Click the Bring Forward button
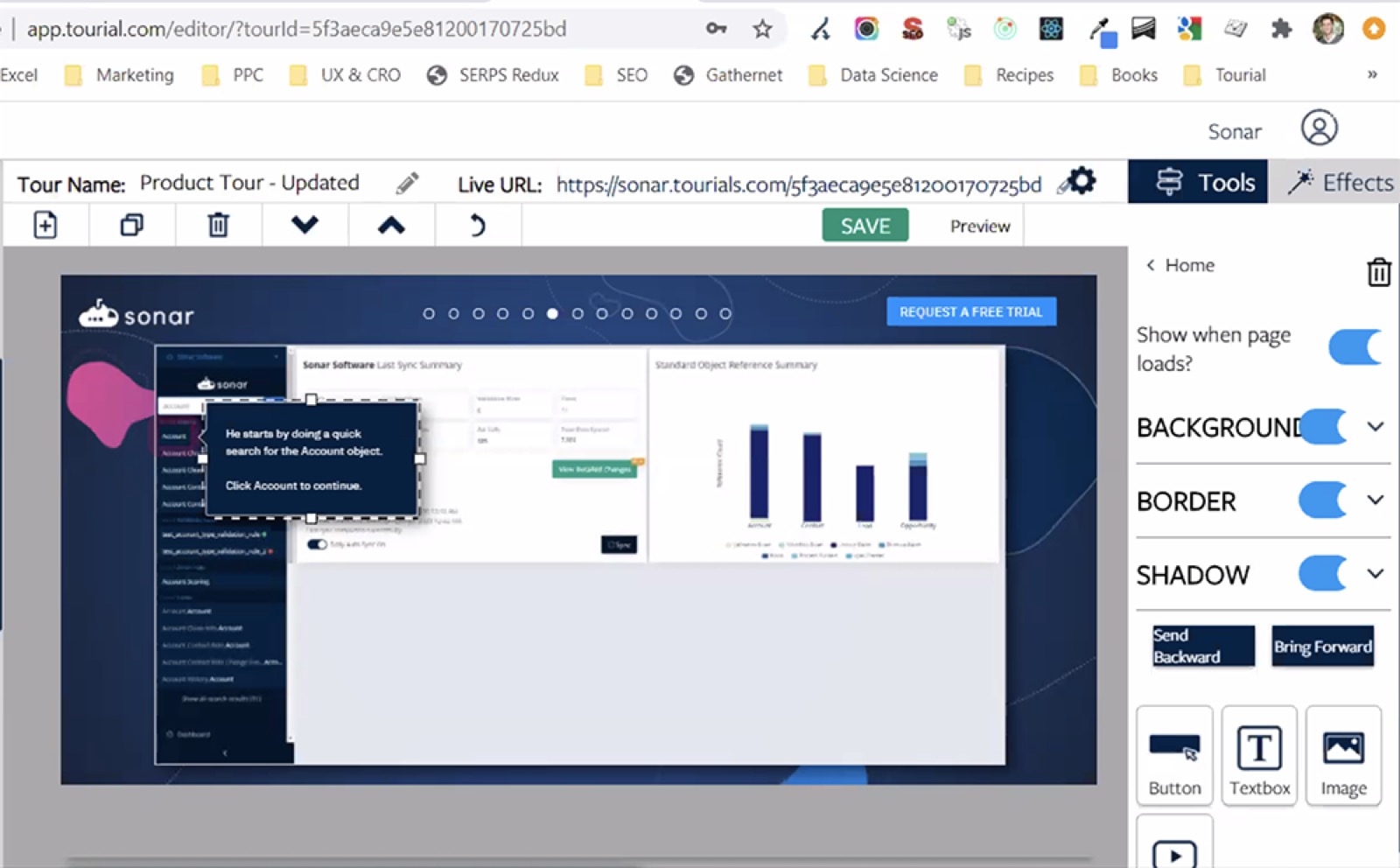This screenshot has width=1400, height=868. click(1323, 647)
